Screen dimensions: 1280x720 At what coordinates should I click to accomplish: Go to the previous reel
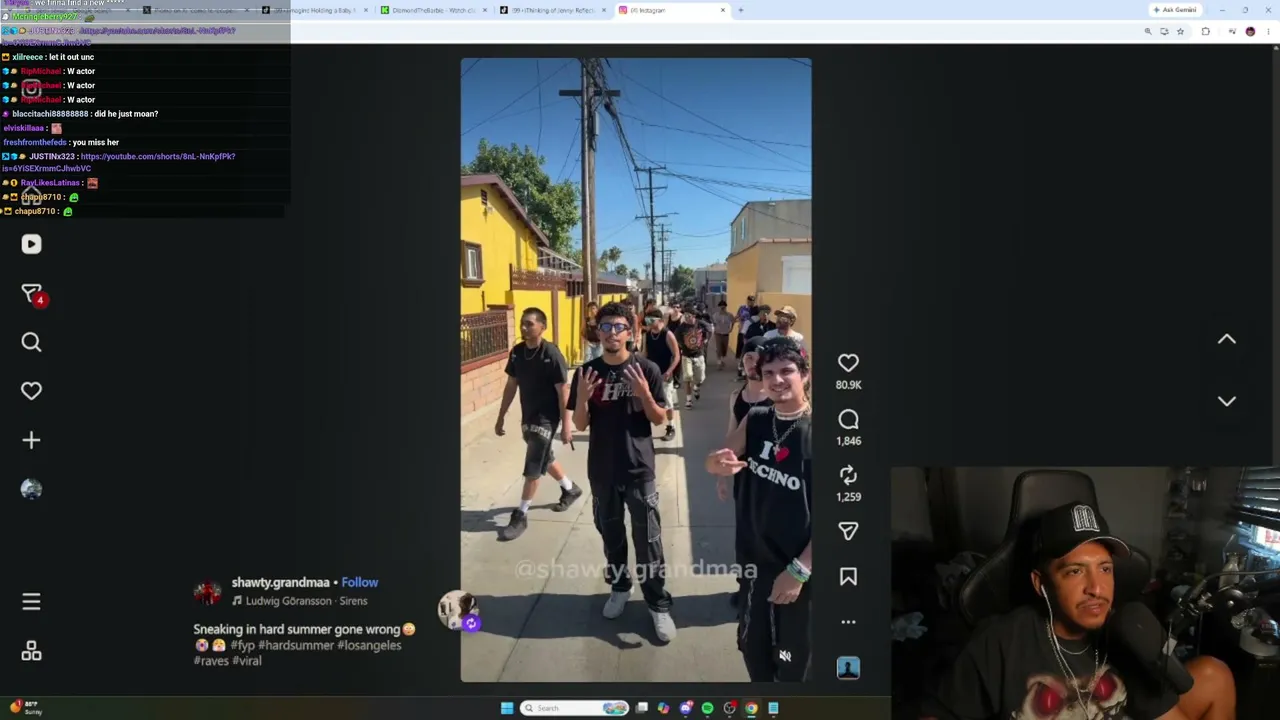(x=1227, y=339)
